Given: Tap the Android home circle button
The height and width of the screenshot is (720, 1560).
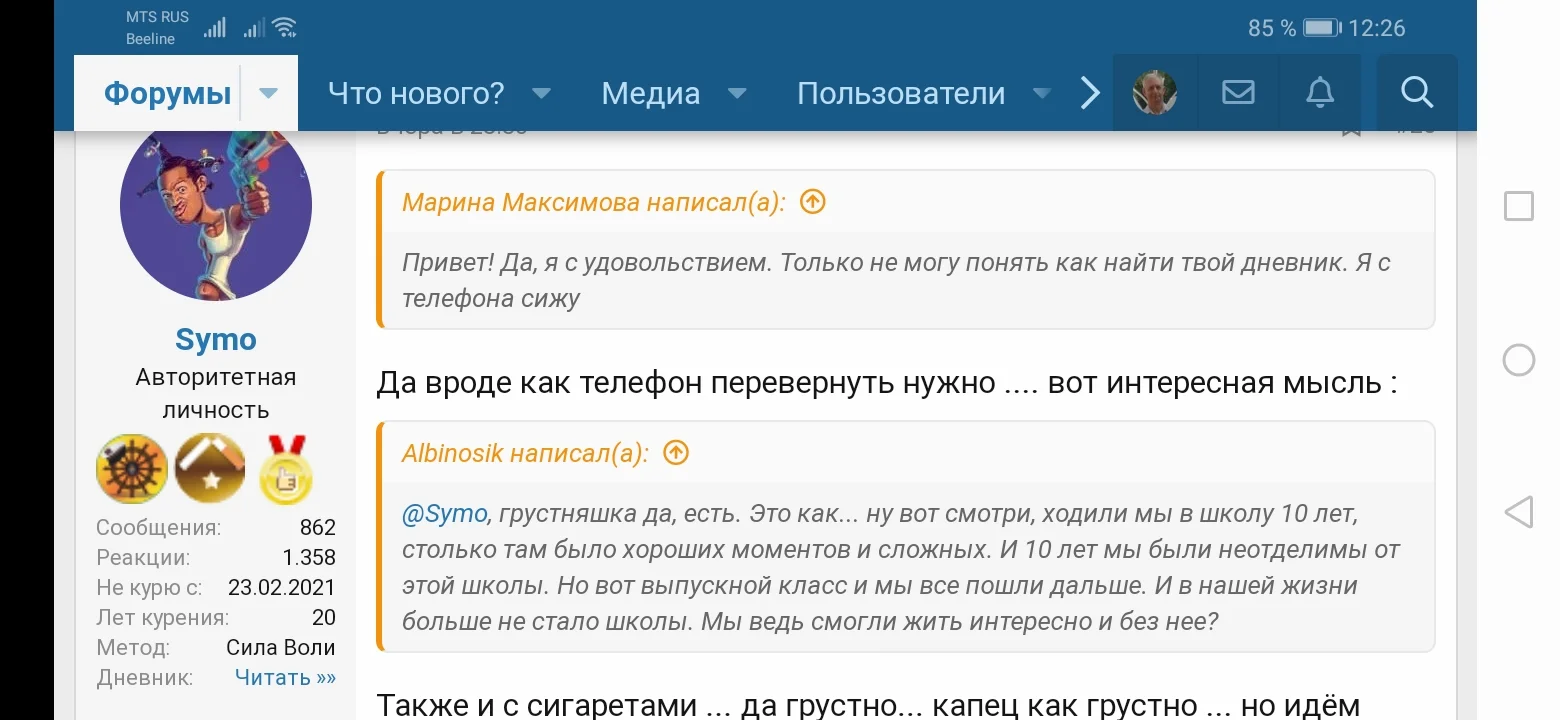Looking at the screenshot, I should pos(1520,359).
